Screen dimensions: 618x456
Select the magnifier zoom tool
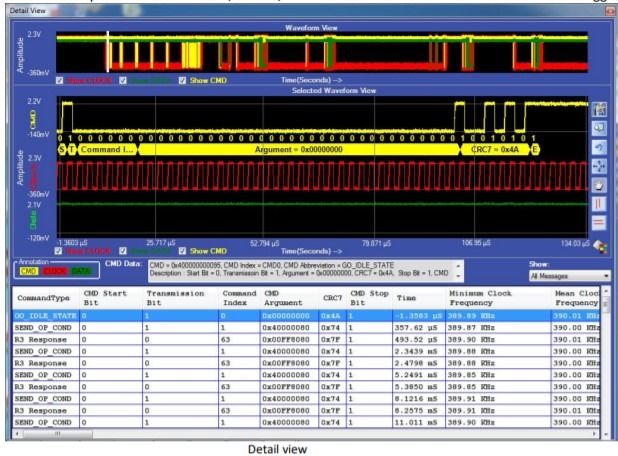[x=600, y=129]
